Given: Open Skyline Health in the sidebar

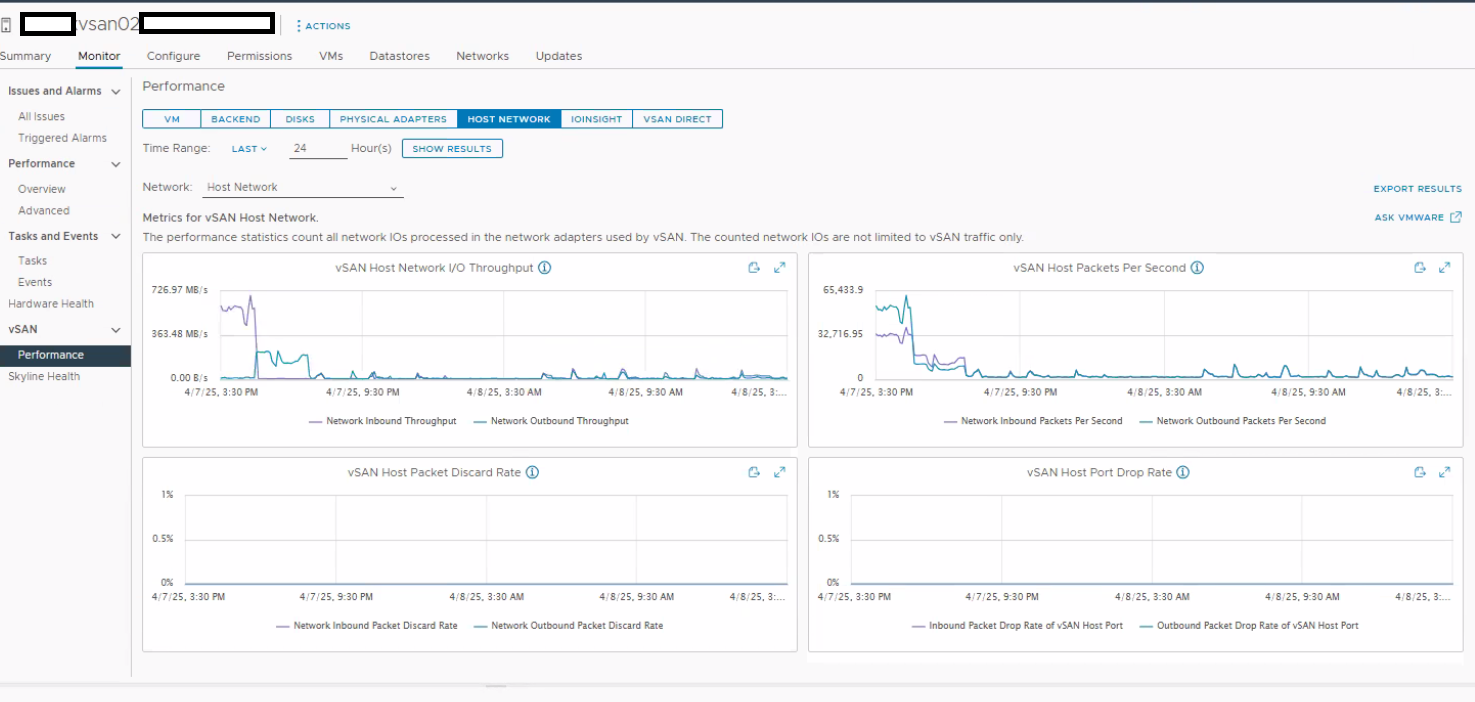Looking at the screenshot, I should tap(44, 377).
